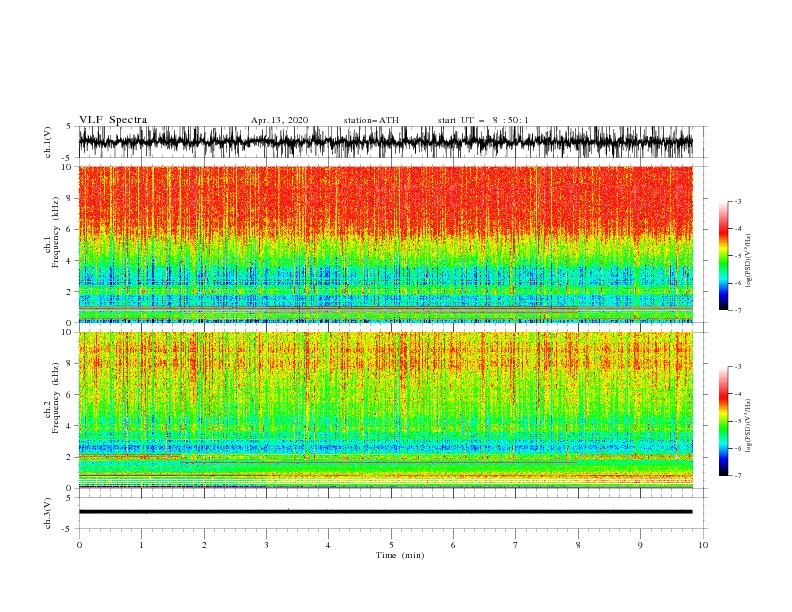
Task: Click the ch.3 flat black waveform trace
Action: point(386,512)
